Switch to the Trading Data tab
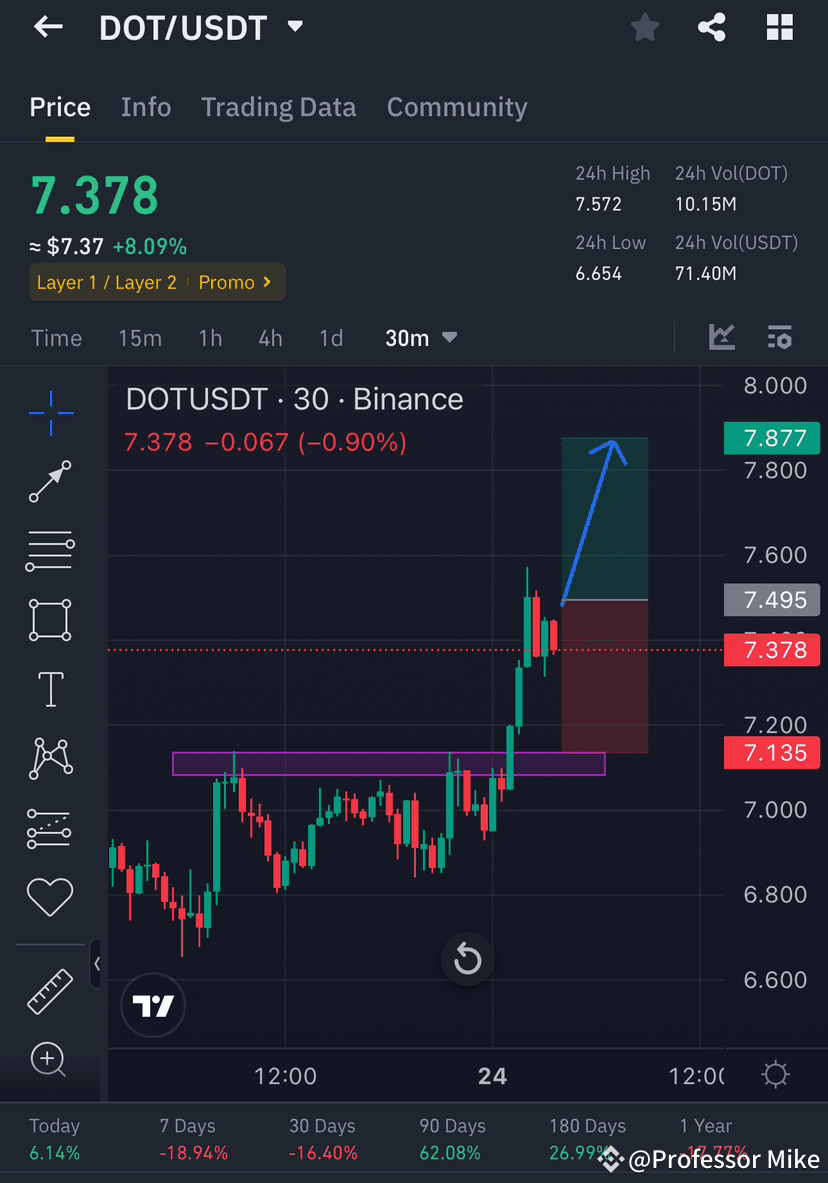This screenshot has height=1183, width=828. click(278, 107)
